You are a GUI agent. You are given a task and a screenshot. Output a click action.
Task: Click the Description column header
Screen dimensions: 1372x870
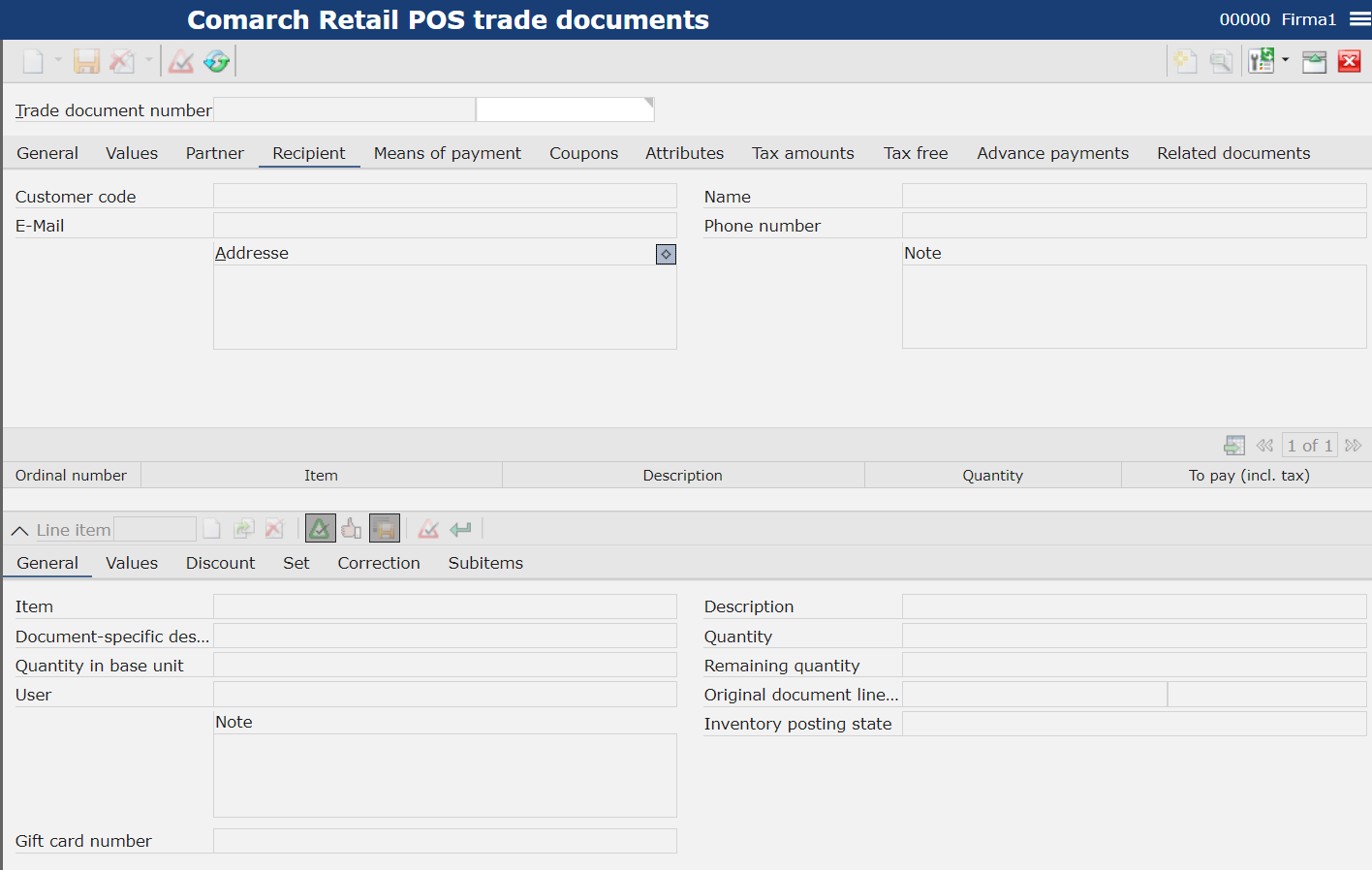(683, 475)
